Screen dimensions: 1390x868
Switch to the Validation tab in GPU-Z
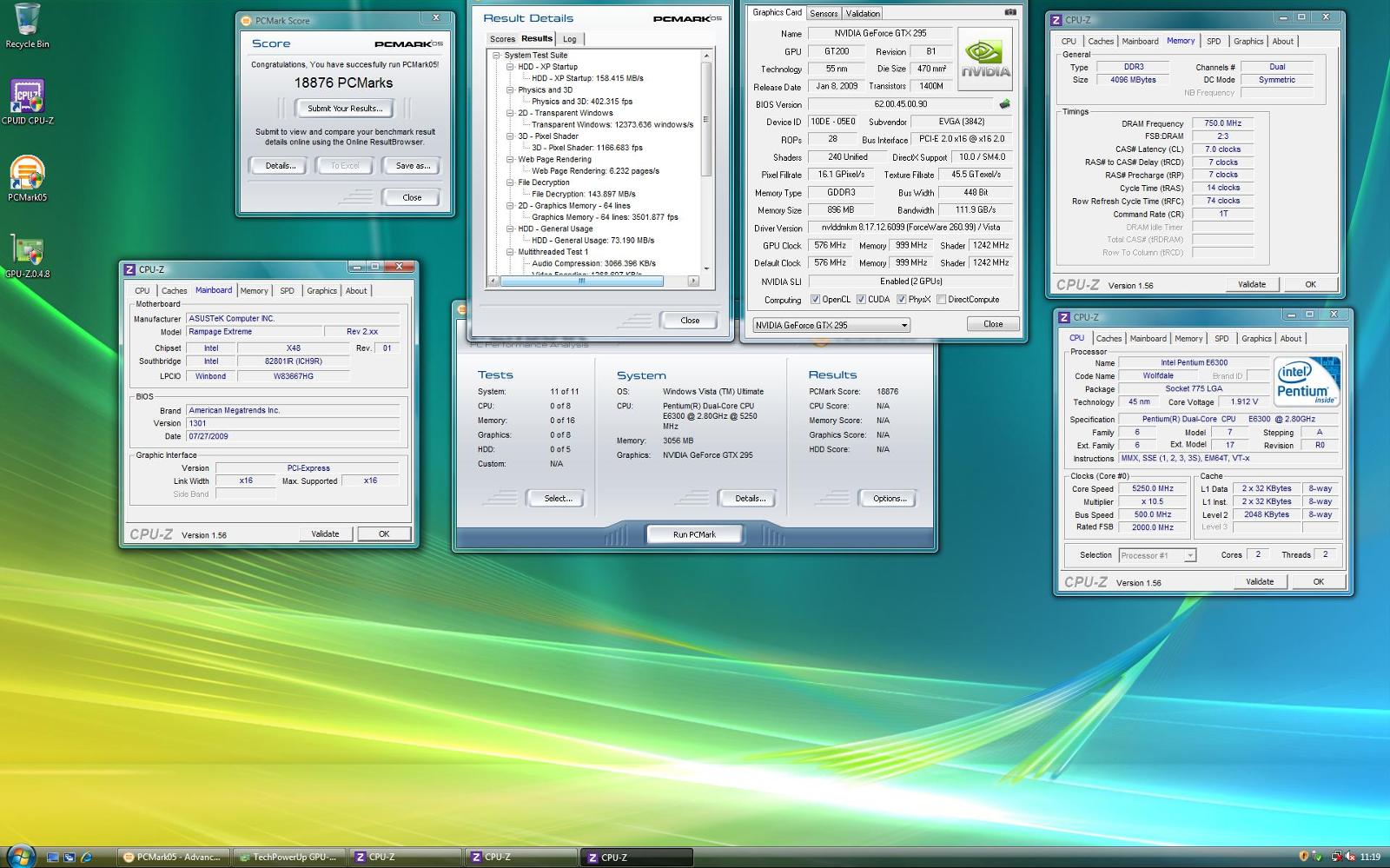pos(863,13)
